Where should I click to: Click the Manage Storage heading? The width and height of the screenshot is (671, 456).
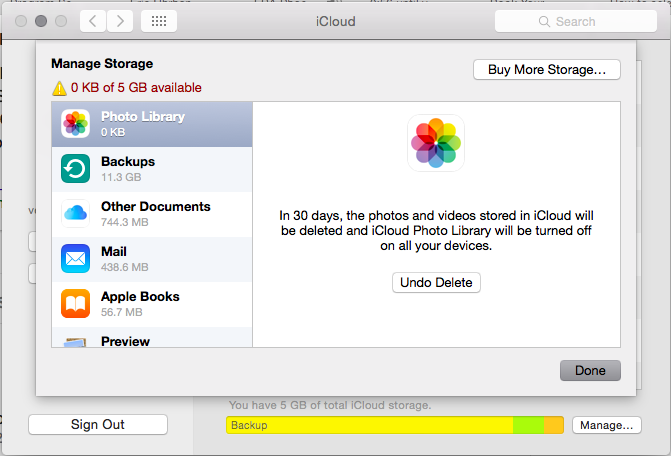[102, 64]
